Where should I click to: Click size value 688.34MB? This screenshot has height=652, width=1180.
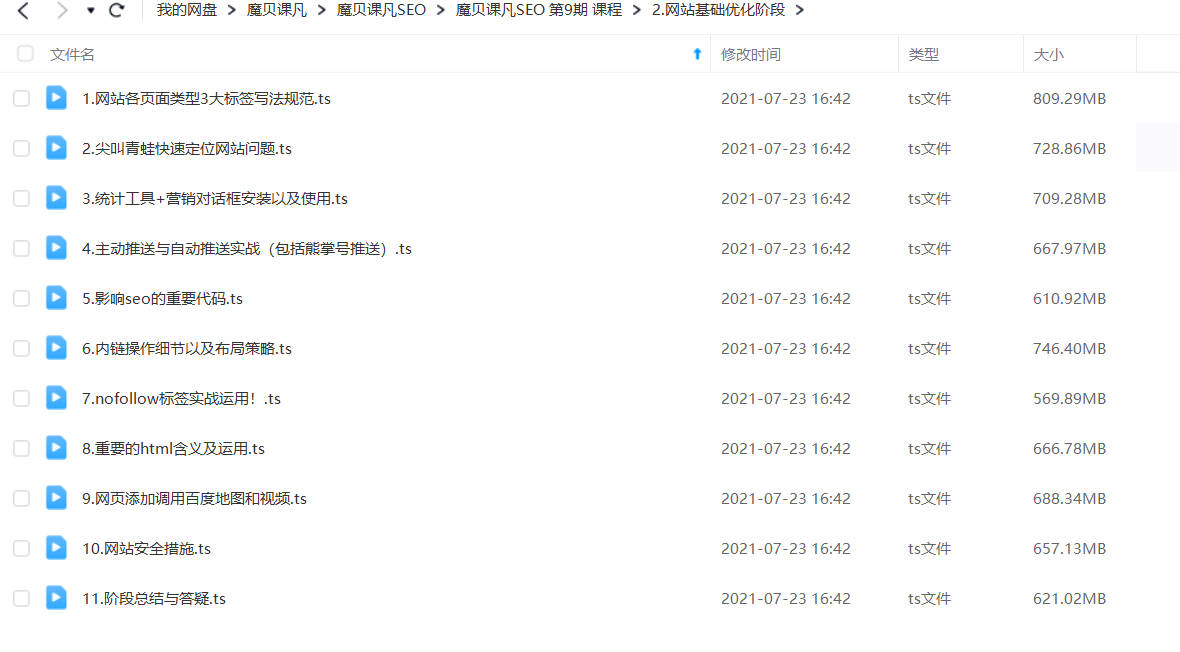1069,498
